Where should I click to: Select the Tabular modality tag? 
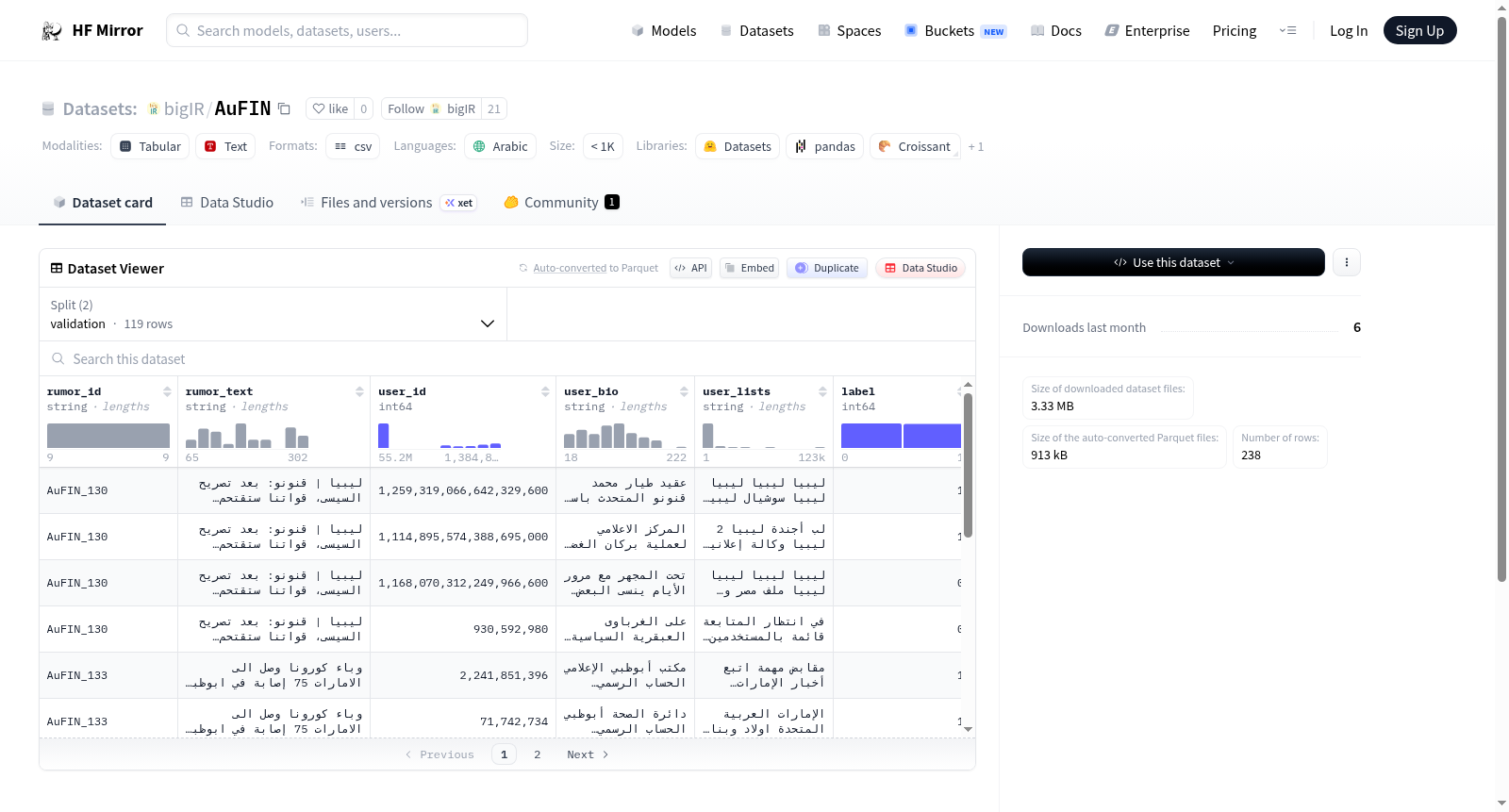(150, 146)
